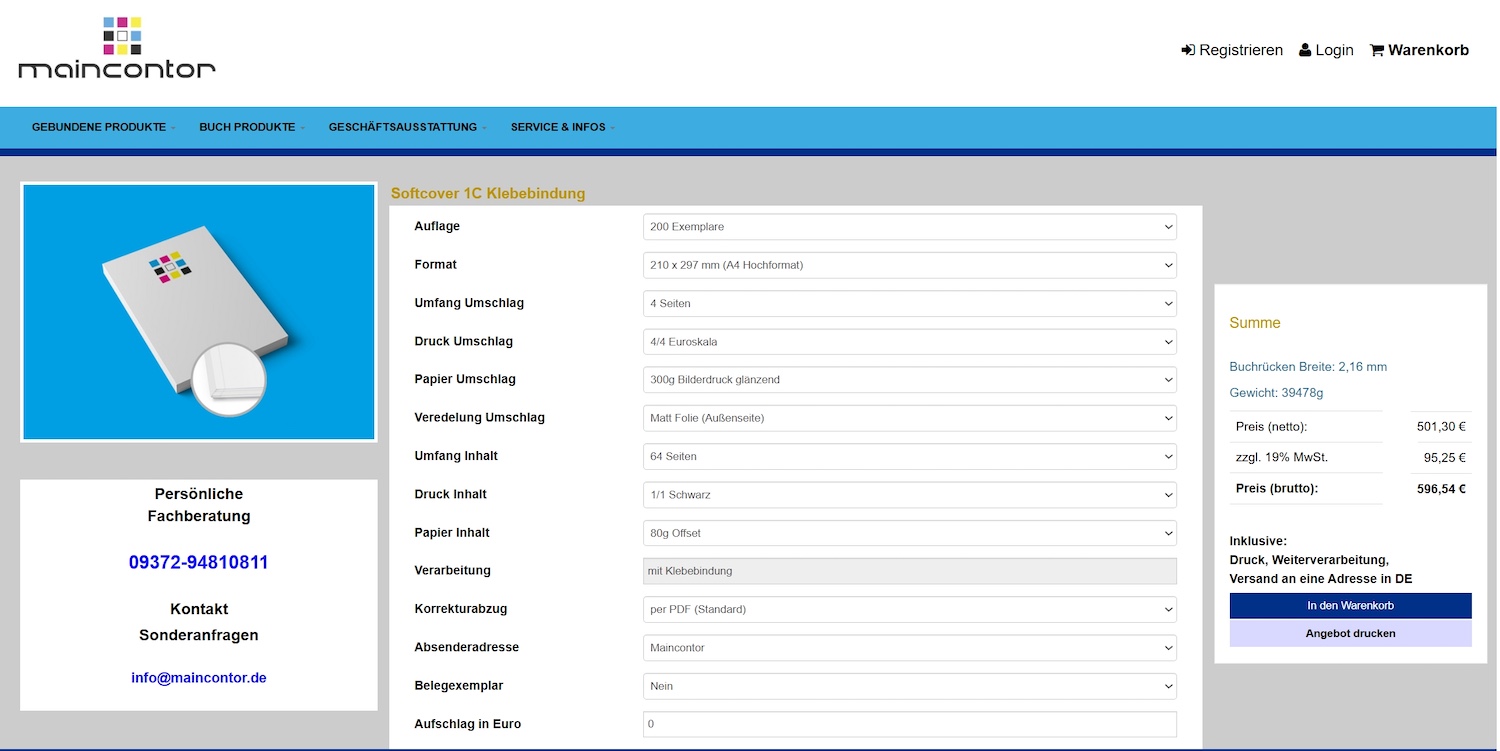The width and height of the screenshot is (1500, 751).
Task: Expand the Format dropdown
Action: 910,265
